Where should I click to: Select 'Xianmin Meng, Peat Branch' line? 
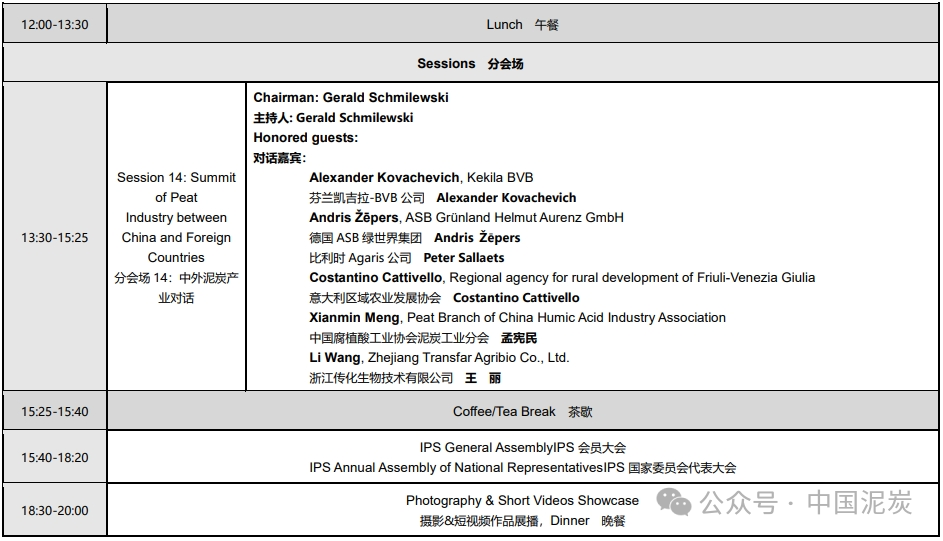pos(517,317)
